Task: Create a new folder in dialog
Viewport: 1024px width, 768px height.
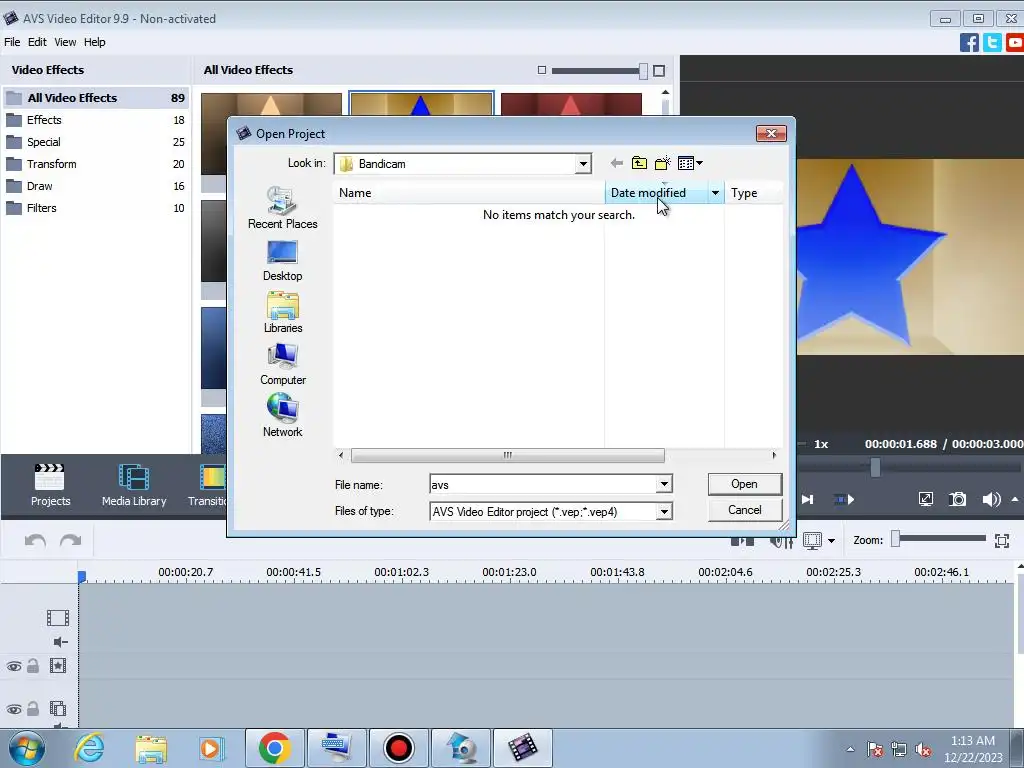Action: 662,163
